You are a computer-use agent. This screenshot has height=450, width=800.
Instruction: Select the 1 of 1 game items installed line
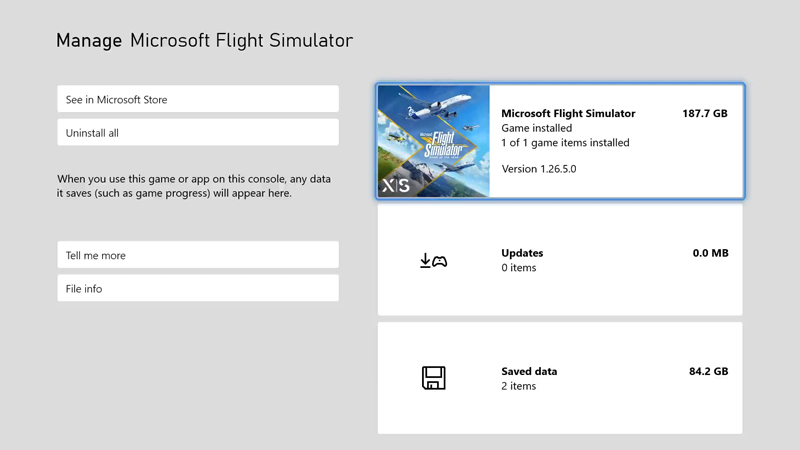point(565,143)
